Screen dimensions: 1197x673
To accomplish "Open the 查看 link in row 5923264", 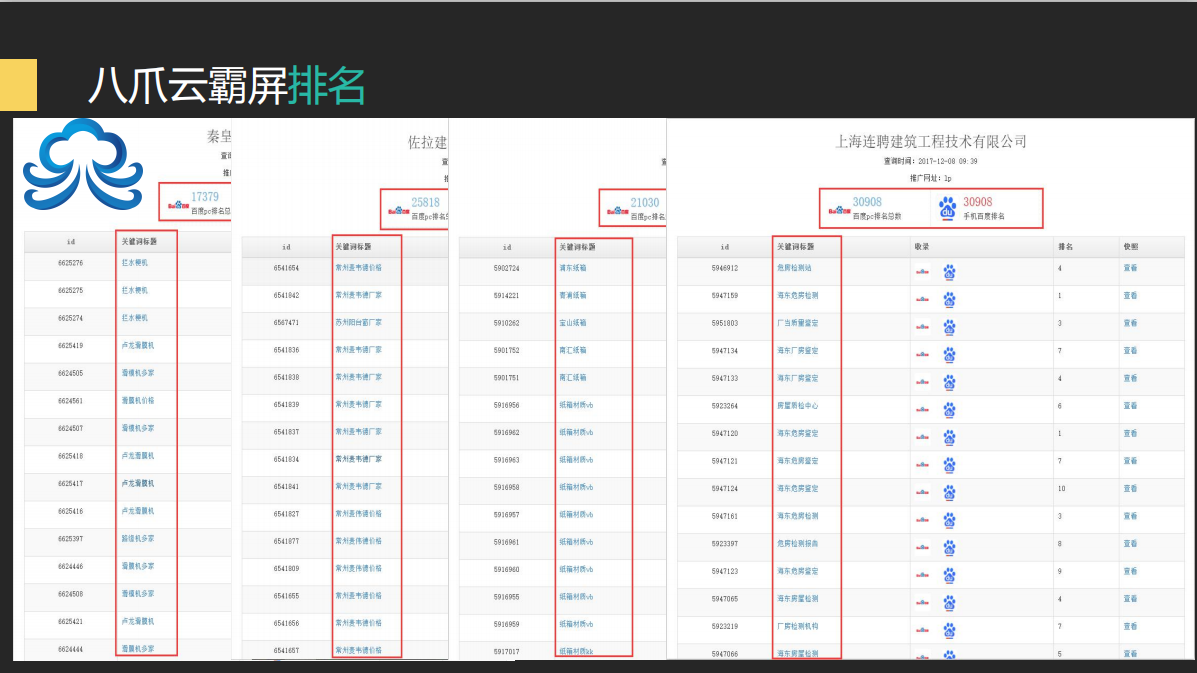I will point(1130,405).
